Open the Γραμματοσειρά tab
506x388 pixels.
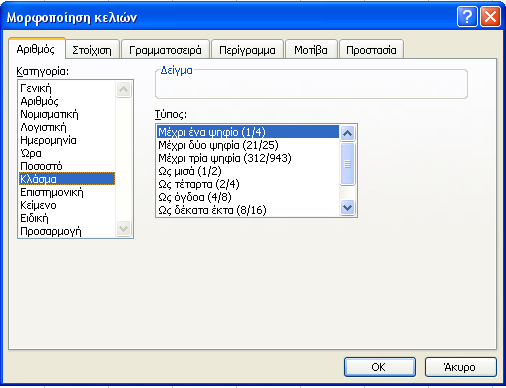[165, 50]
